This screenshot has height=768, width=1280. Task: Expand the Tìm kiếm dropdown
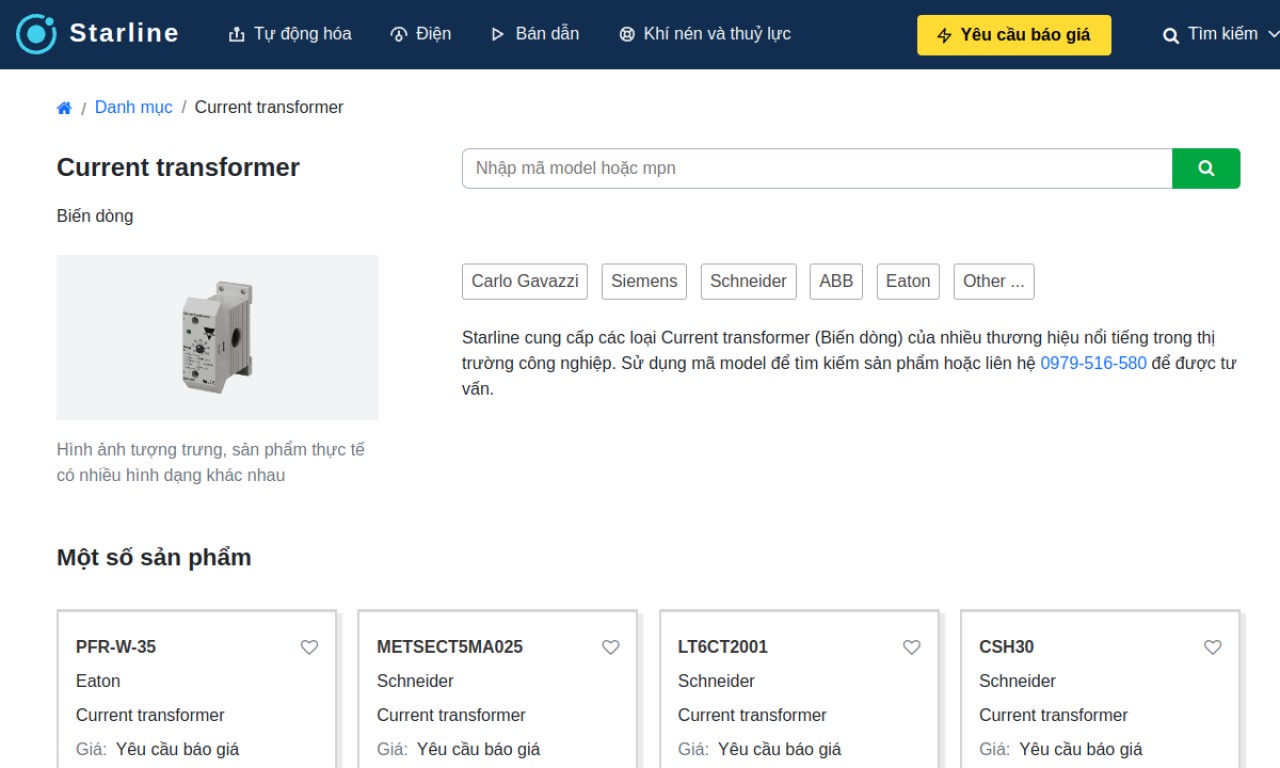pyautogui.click(x=1221, y=35)
